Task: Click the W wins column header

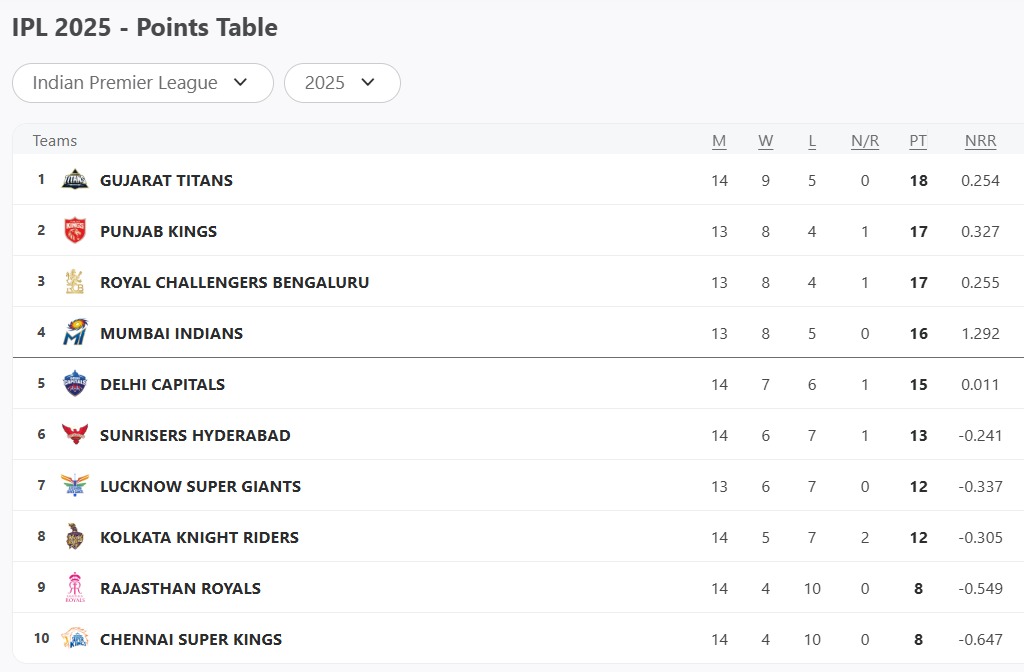Action: [x=766, y=141]
